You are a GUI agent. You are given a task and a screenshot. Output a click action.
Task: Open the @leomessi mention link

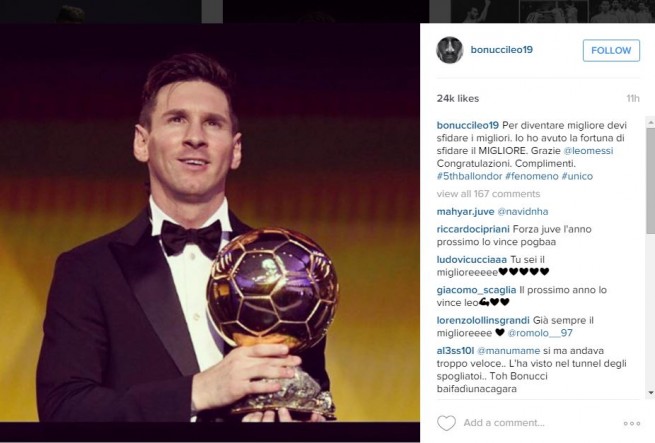(x=588, y=150)
